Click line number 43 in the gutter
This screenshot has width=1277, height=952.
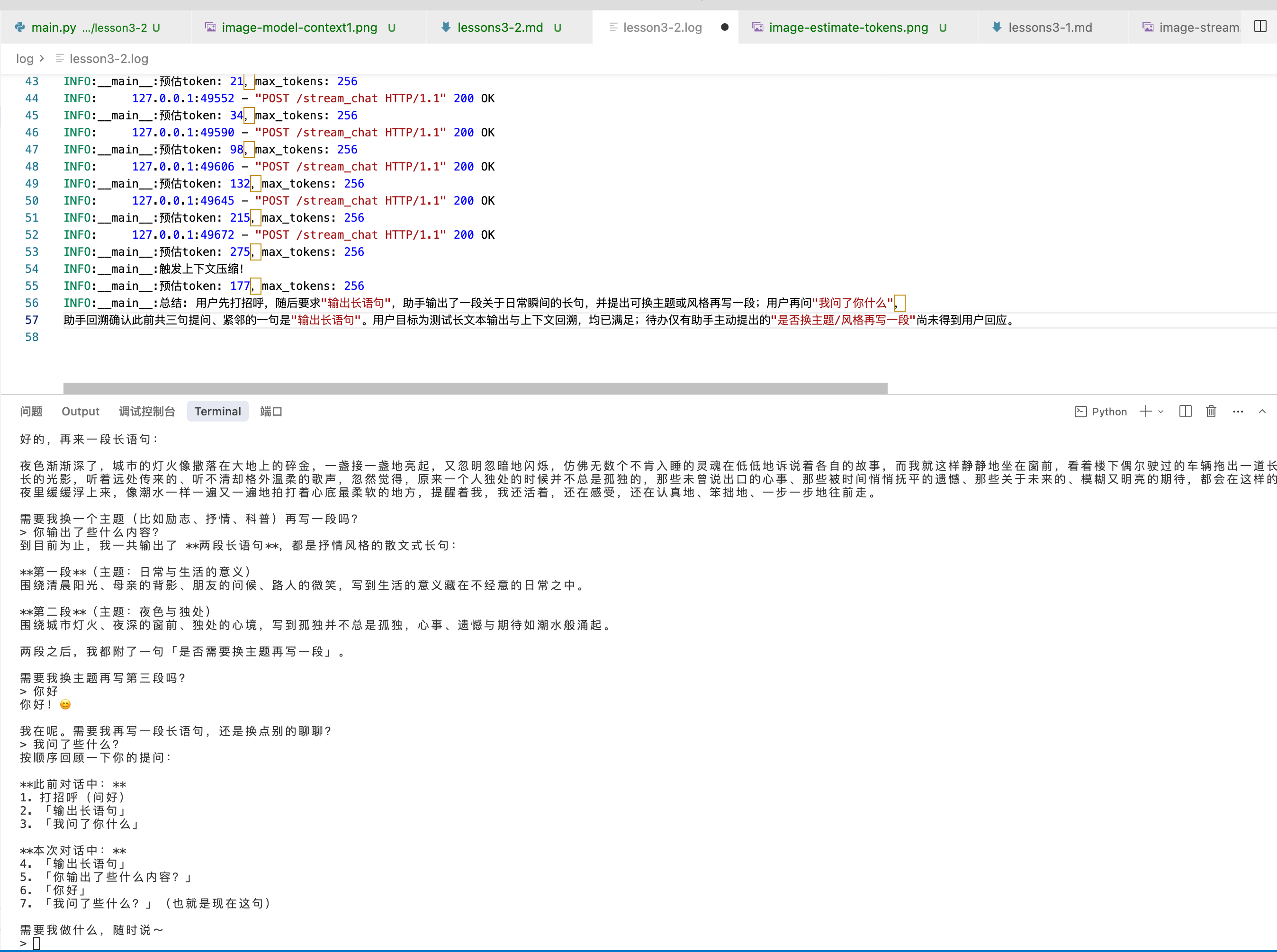pyautogui.click(x=32, y=81)
